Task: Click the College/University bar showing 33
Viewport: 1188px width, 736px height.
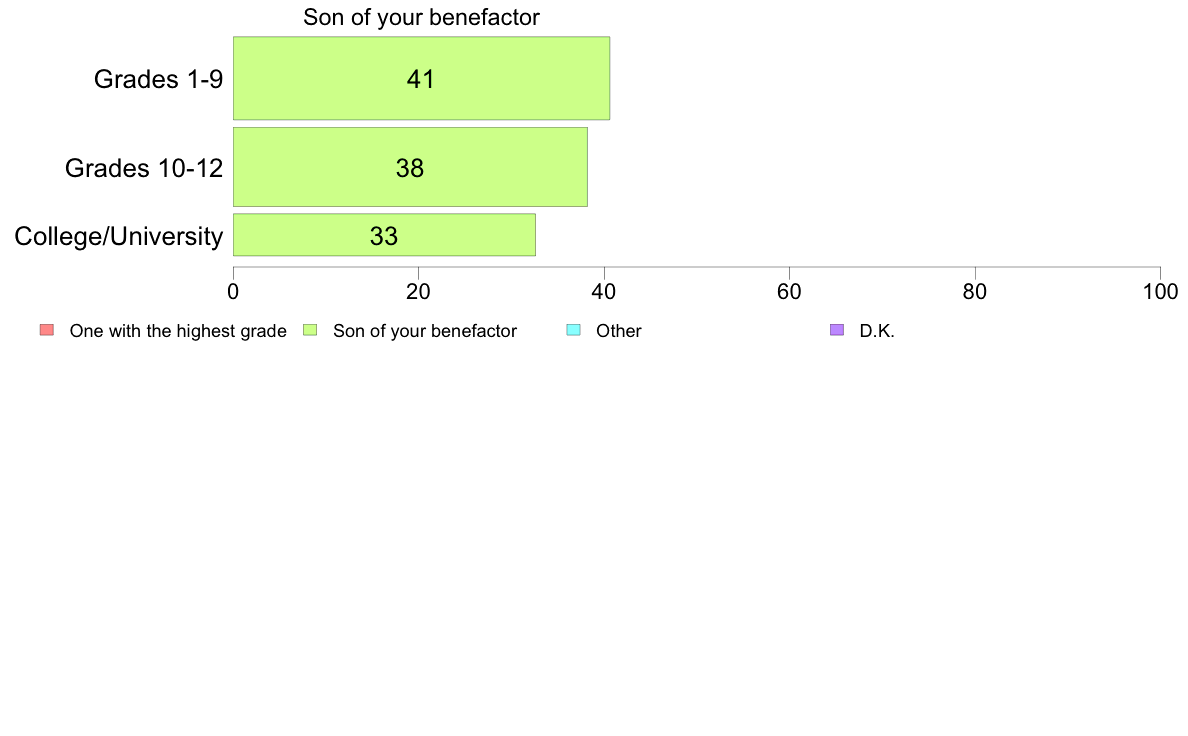Action: 384,235
